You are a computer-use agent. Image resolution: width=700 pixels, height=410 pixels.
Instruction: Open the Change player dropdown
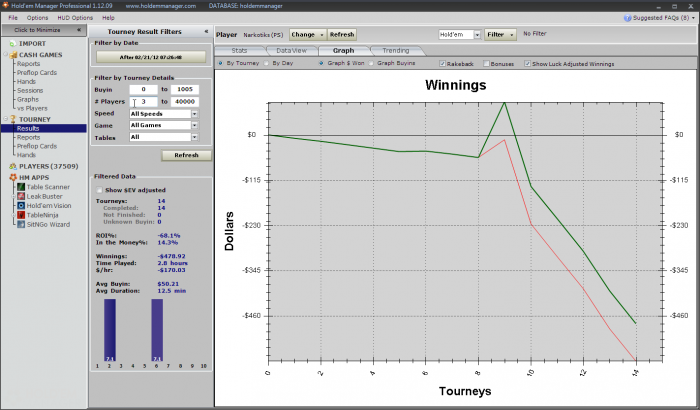[307, 34]
